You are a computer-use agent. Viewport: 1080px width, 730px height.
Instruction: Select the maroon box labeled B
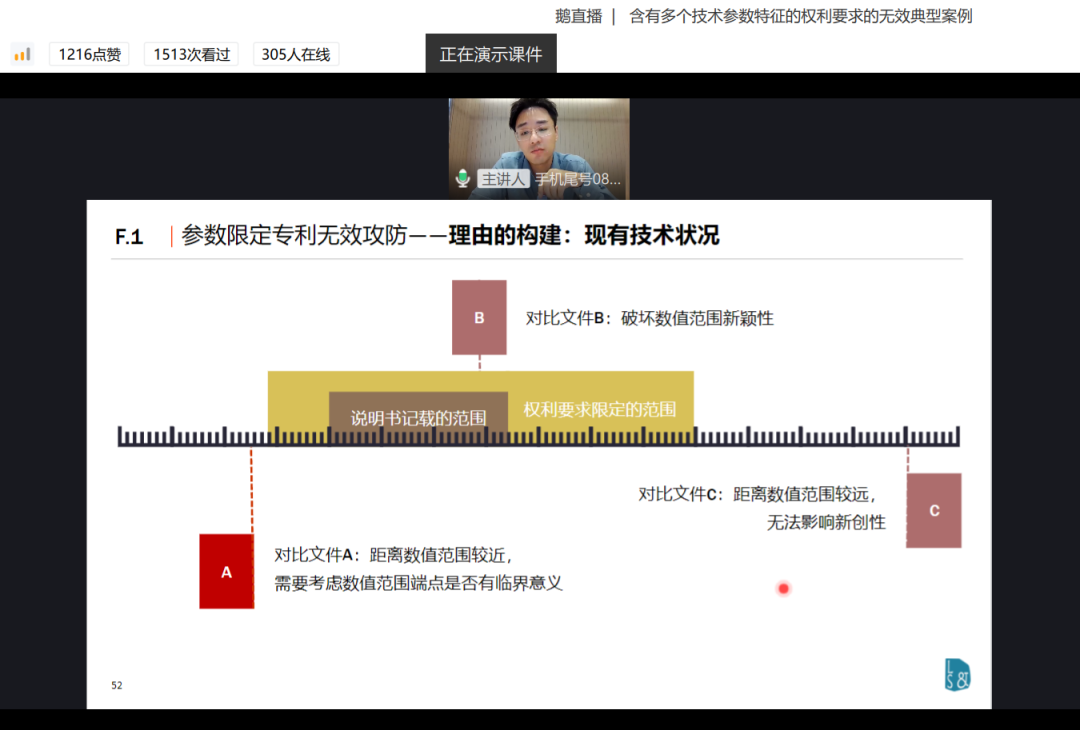coord(479,317)
